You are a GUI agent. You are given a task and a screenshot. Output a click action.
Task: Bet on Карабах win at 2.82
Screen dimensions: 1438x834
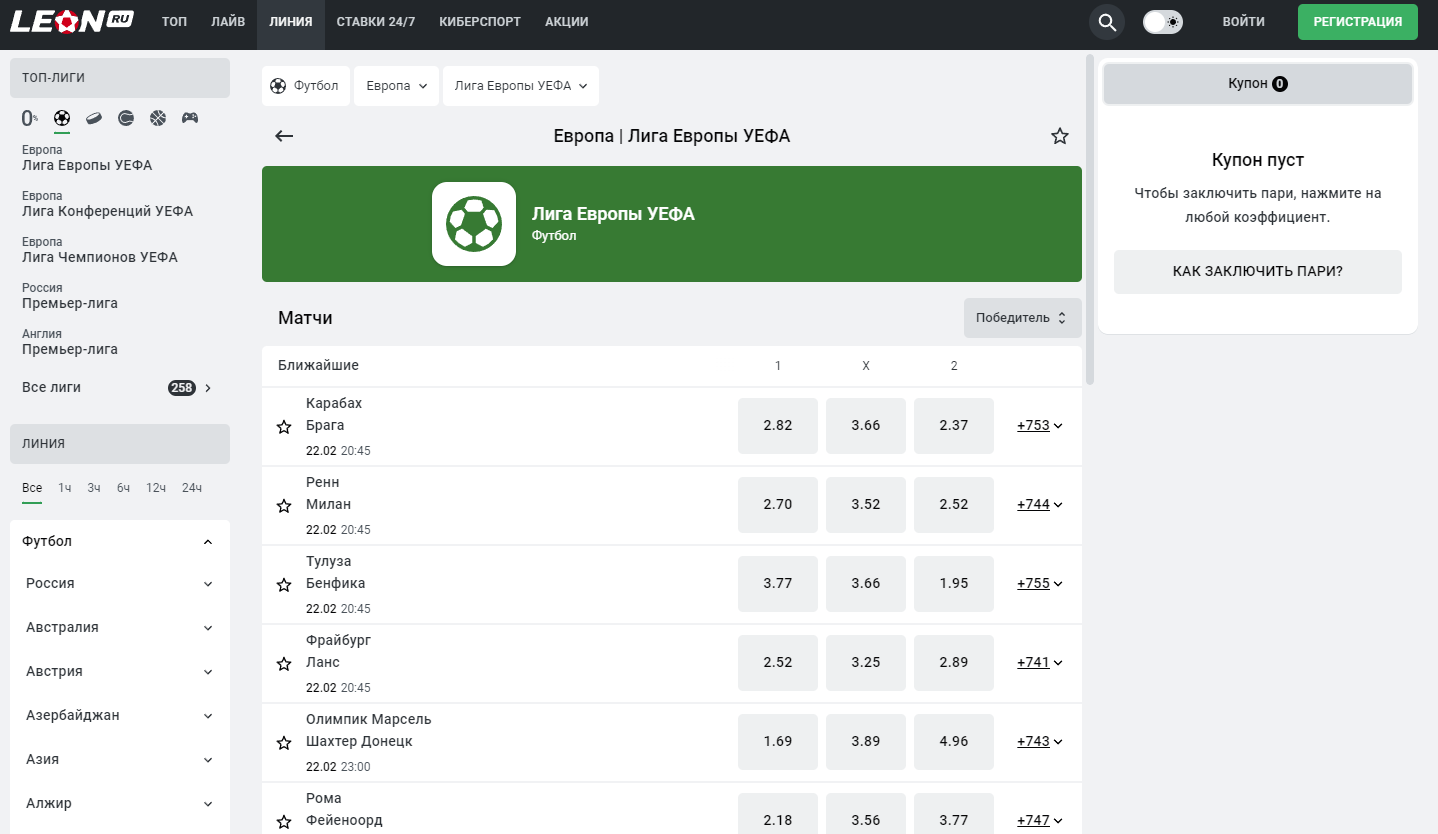point(778,426)
